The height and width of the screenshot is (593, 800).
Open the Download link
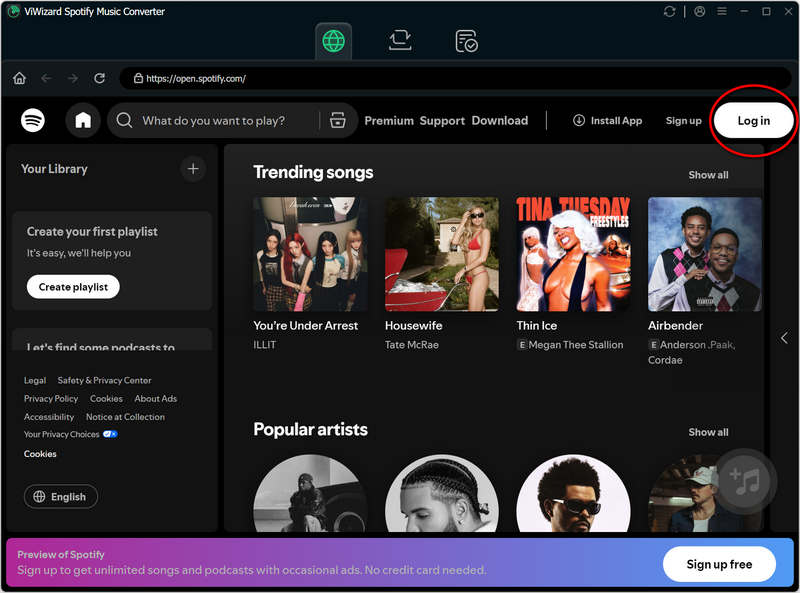coord(499,121)
